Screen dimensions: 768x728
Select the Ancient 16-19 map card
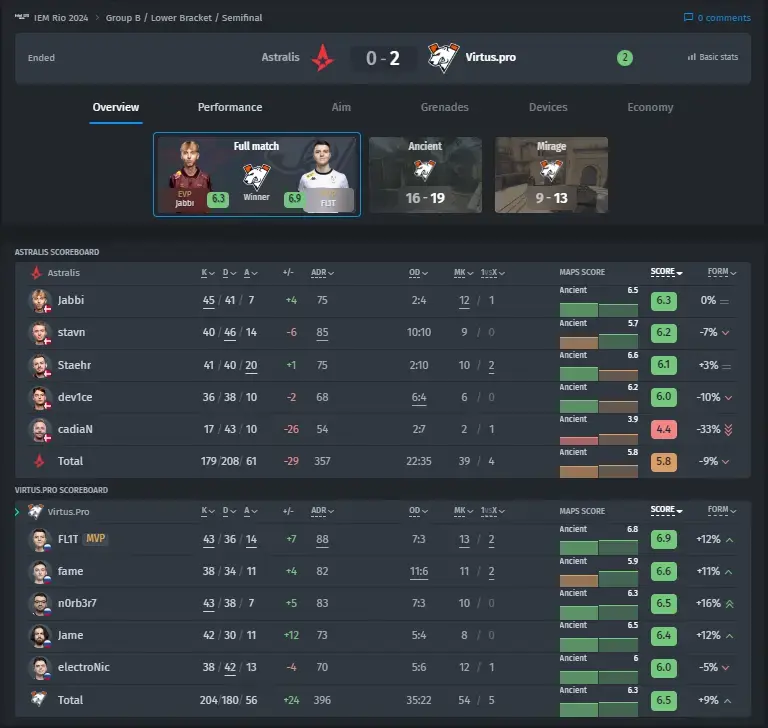(425, 175)
